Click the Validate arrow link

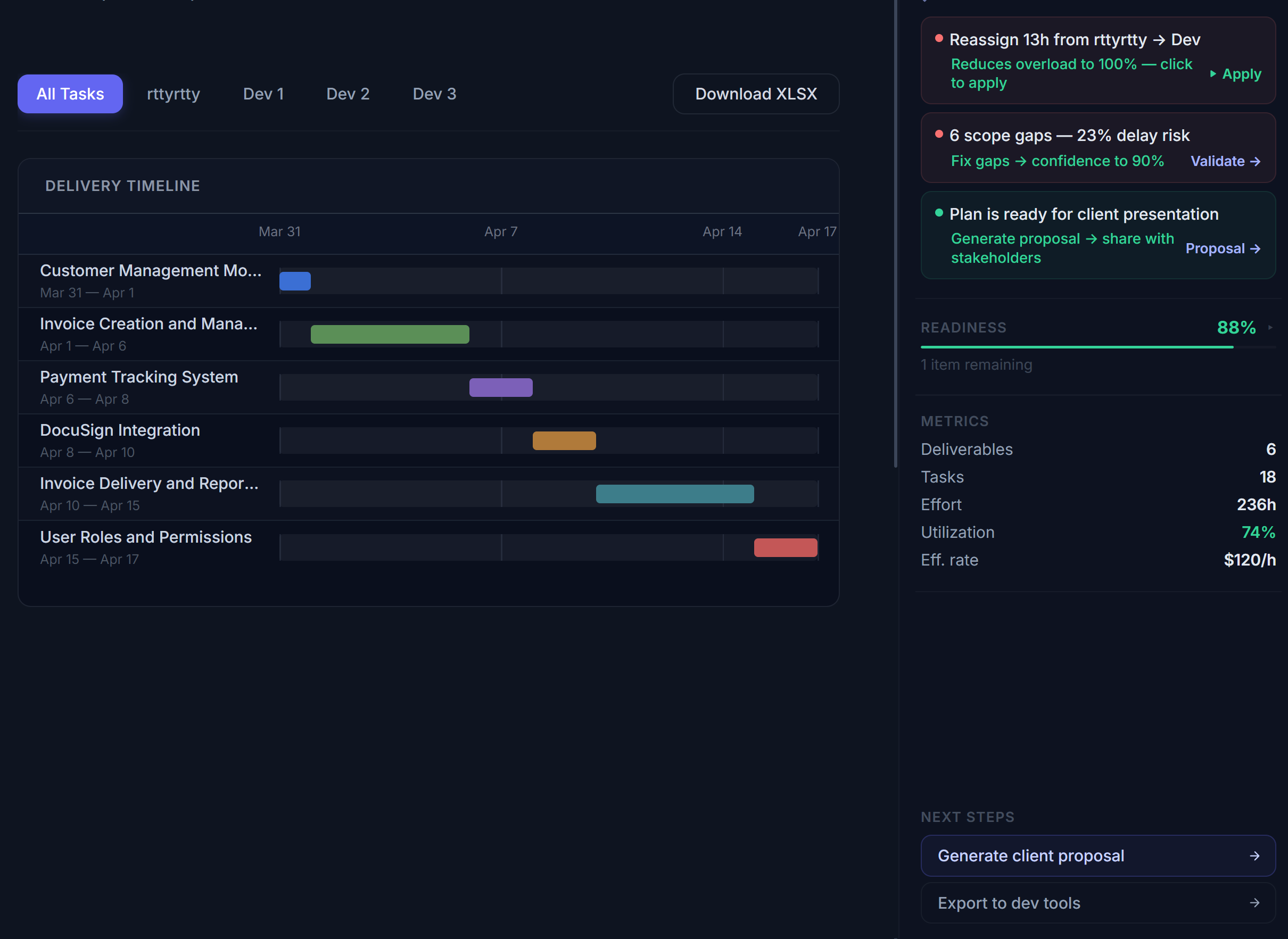(x=1225, y=161)
